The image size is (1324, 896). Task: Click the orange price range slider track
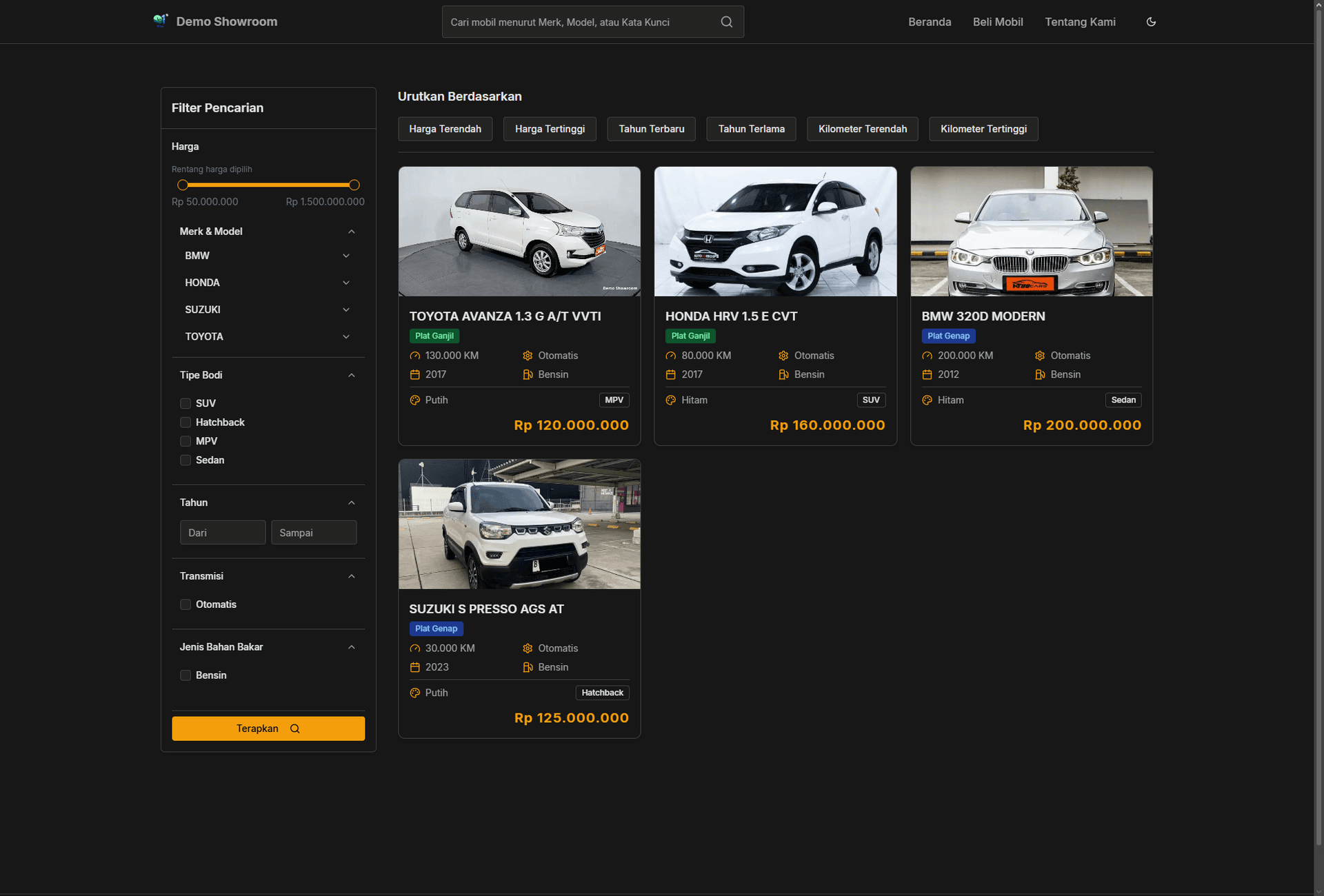(268, 185)
